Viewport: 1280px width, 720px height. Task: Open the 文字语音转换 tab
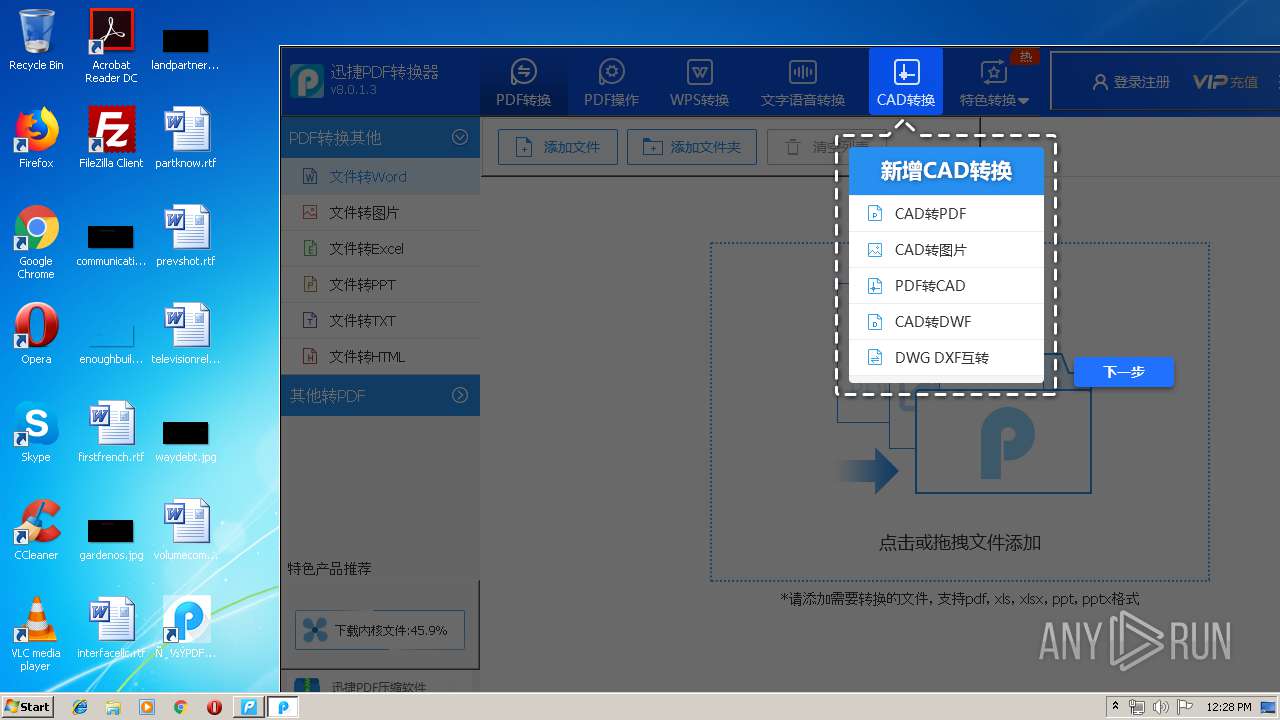(802, 82)
